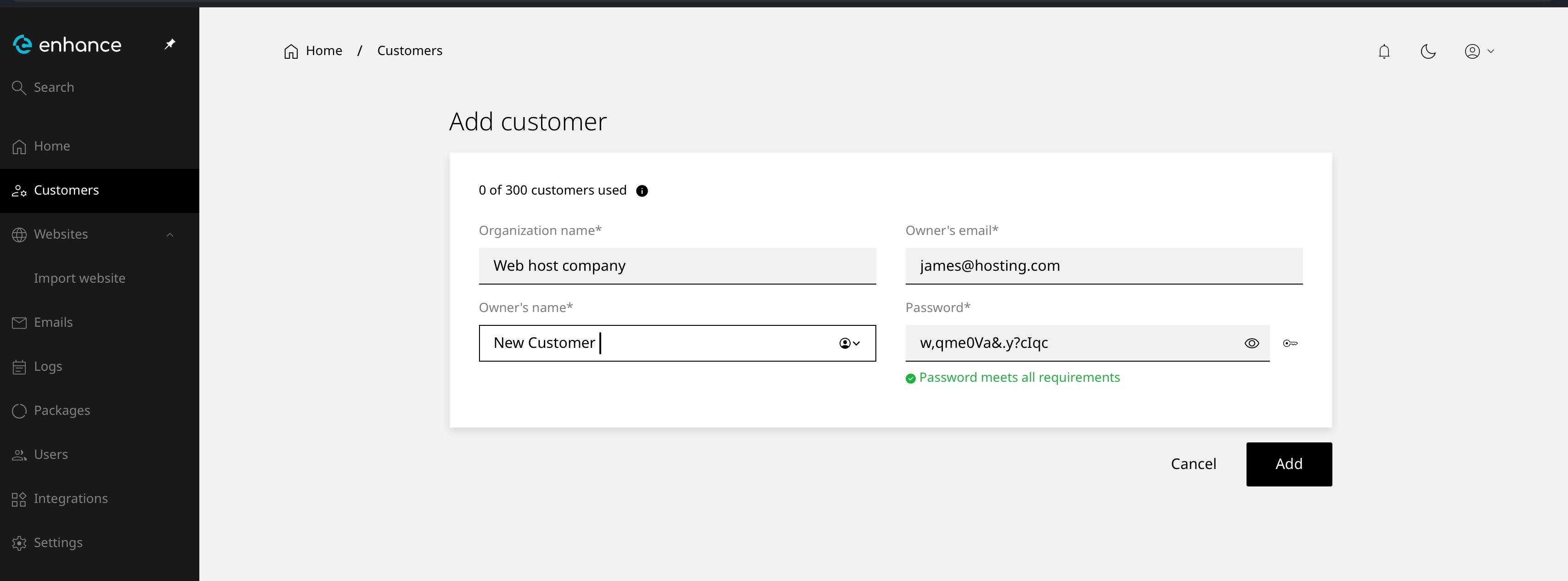Click the customers limit info icon
Image resolution: width=1568 pixels, height=581 pixels.
(x=642, y=191)
